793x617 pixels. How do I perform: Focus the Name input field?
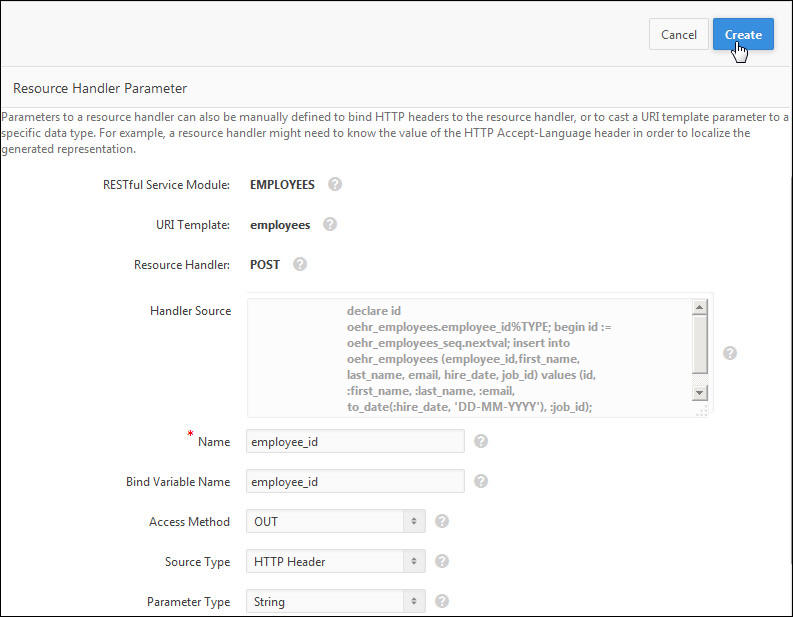point(355,441)
